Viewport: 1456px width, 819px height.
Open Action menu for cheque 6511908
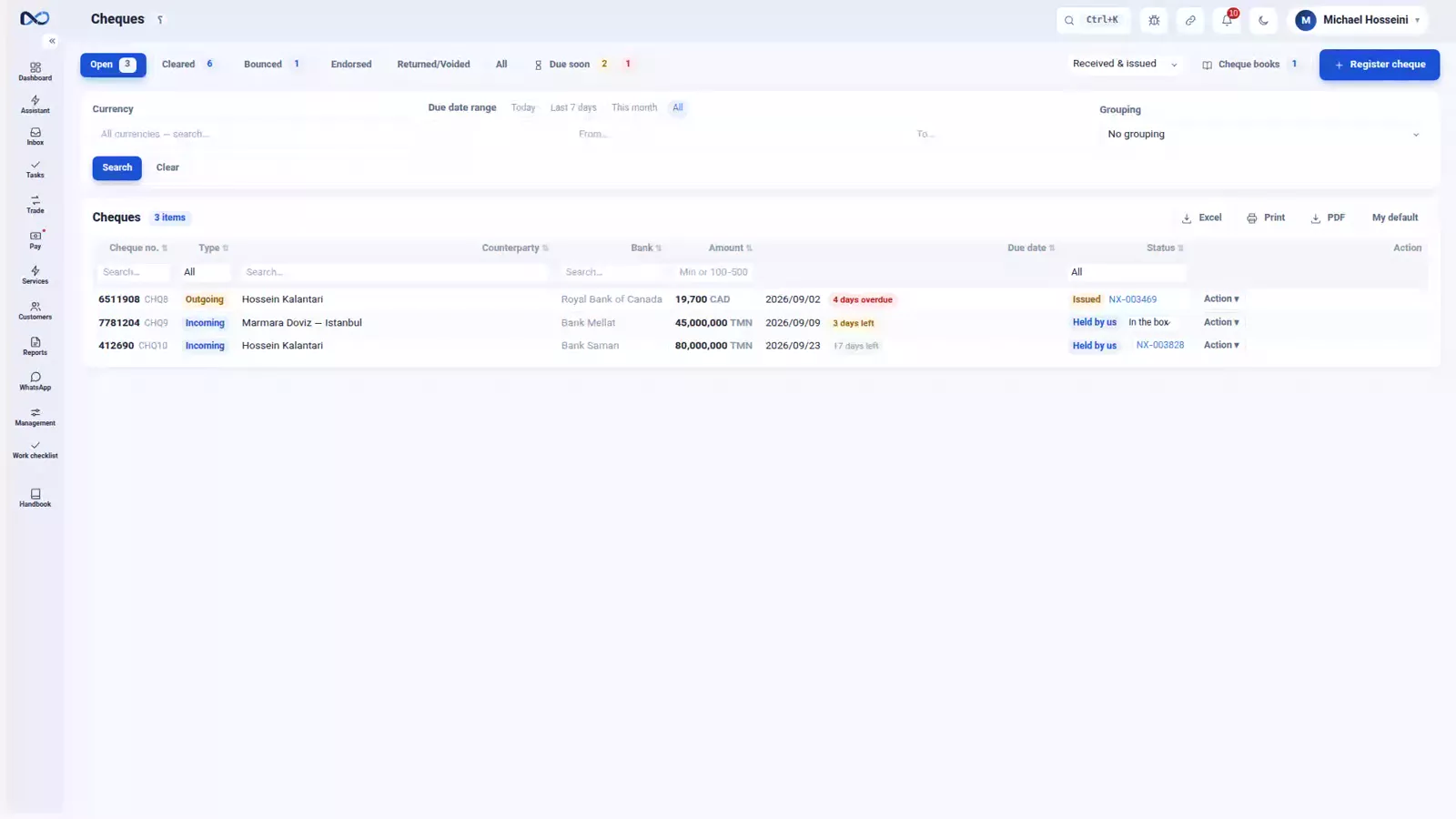coord(1221,298)
